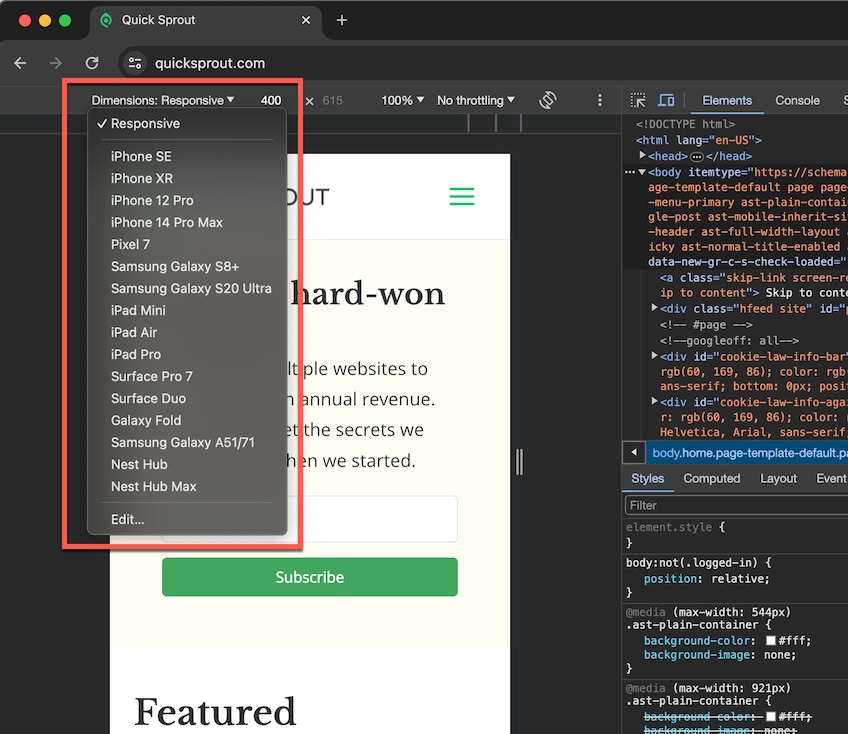This screenshot has width=848, height=734.
Task: Close the Quick Sprout tab
Action: [306, 20]
